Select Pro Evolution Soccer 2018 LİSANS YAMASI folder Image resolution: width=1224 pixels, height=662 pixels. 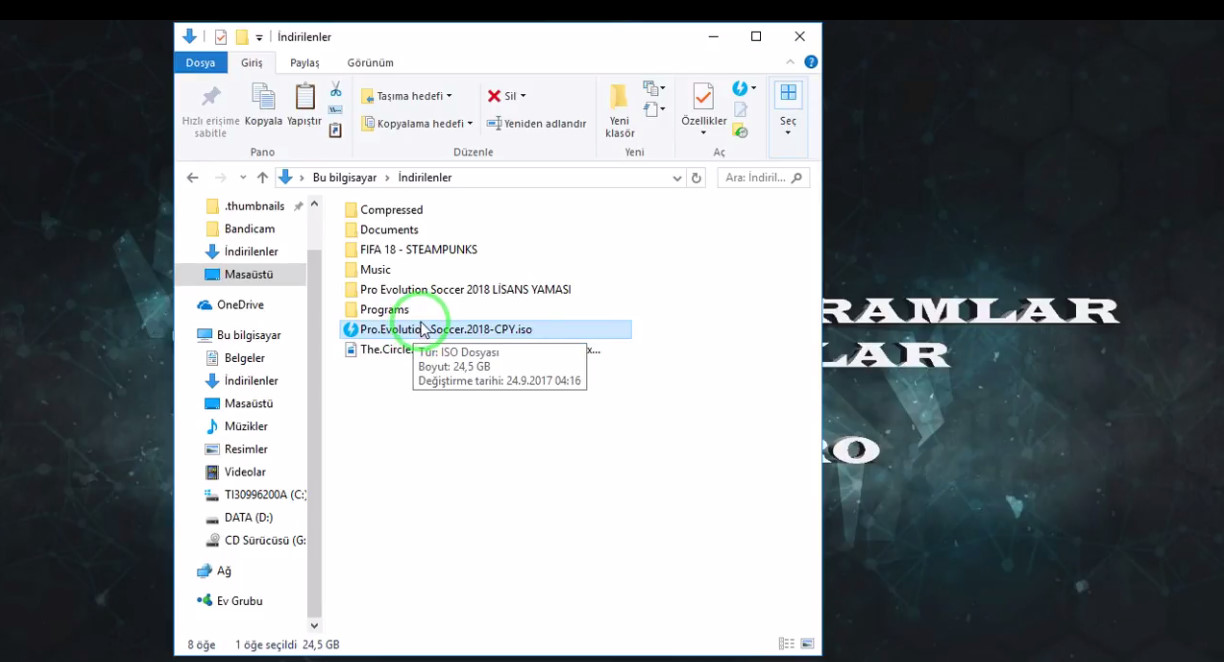(458, 290)
